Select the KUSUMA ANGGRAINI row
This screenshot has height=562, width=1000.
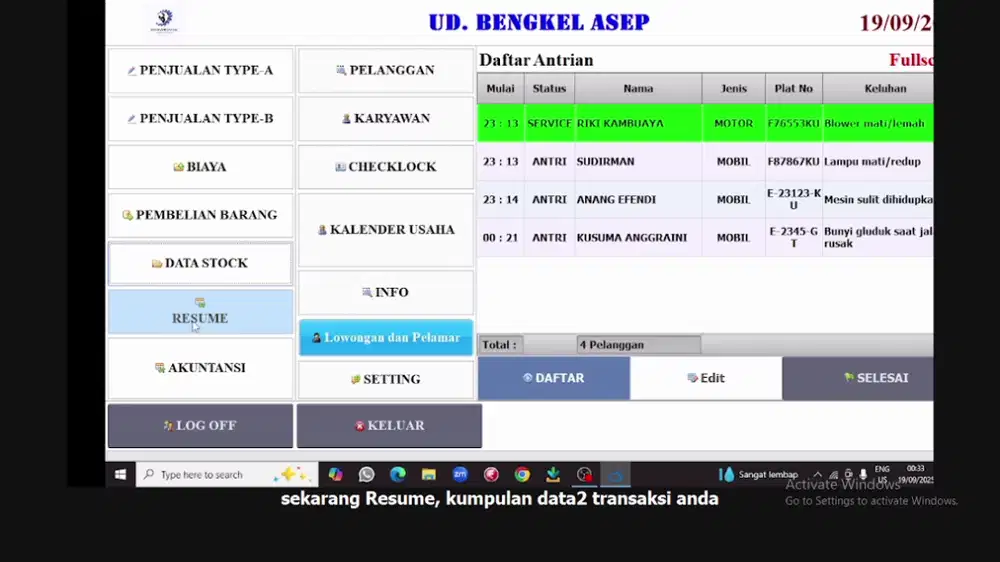tap(638, 238)
